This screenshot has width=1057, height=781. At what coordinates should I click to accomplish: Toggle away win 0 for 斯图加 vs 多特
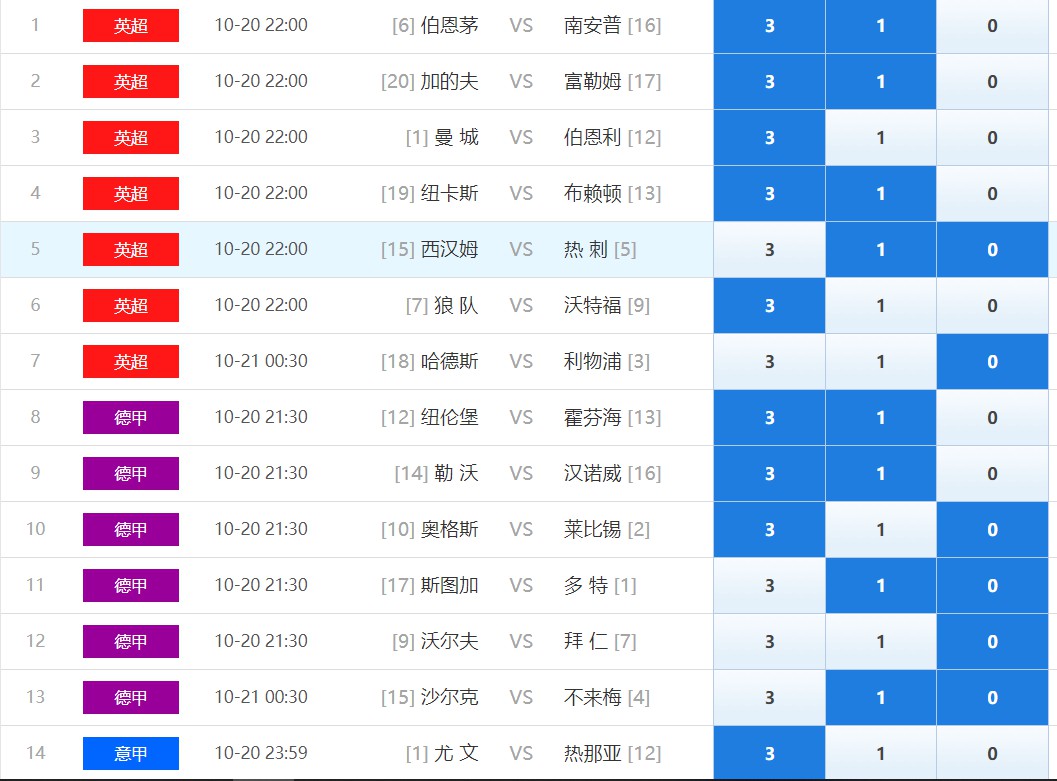tap(992, 585)
